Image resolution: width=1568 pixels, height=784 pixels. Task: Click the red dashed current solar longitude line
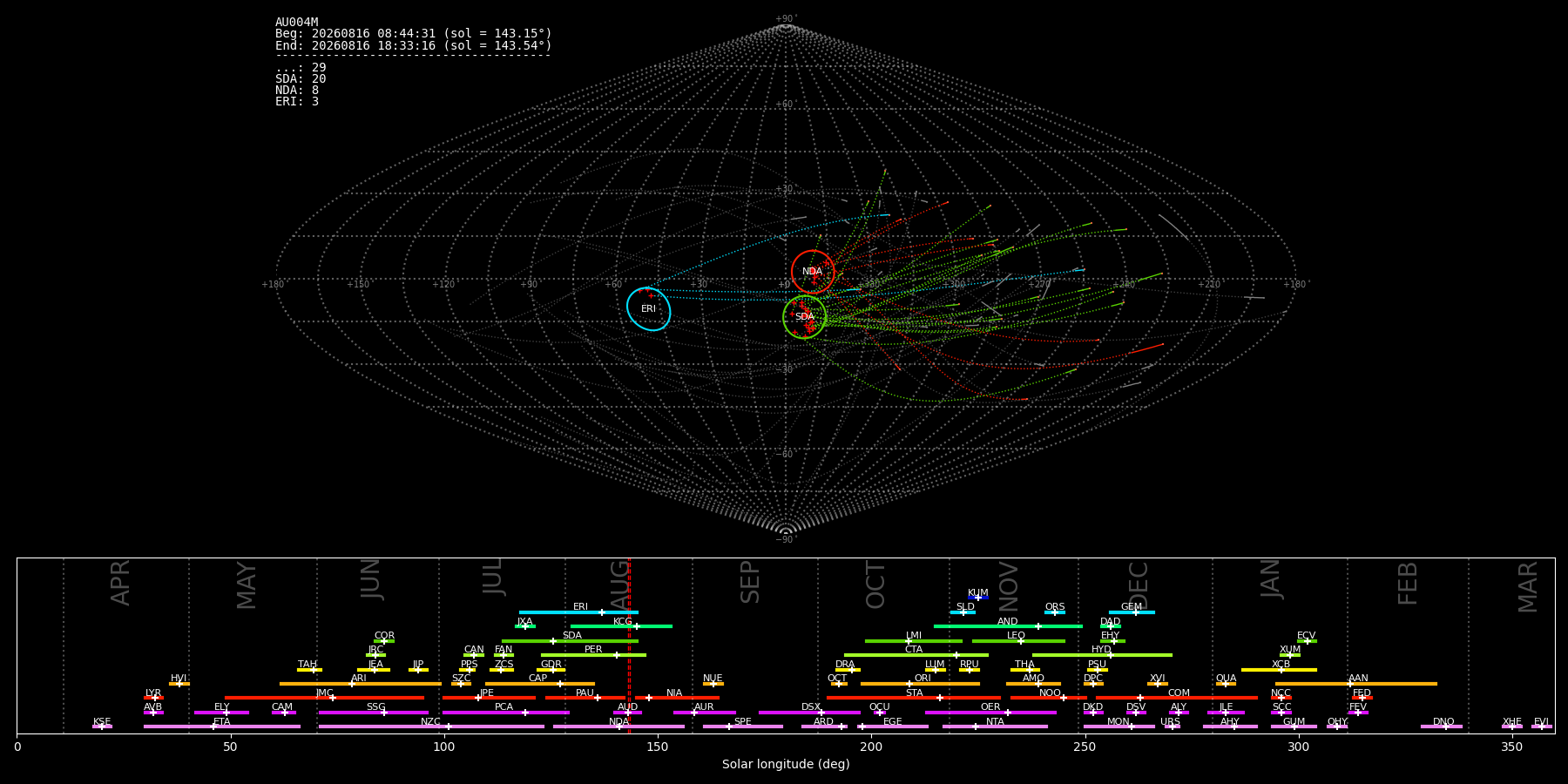click(629, 645)
